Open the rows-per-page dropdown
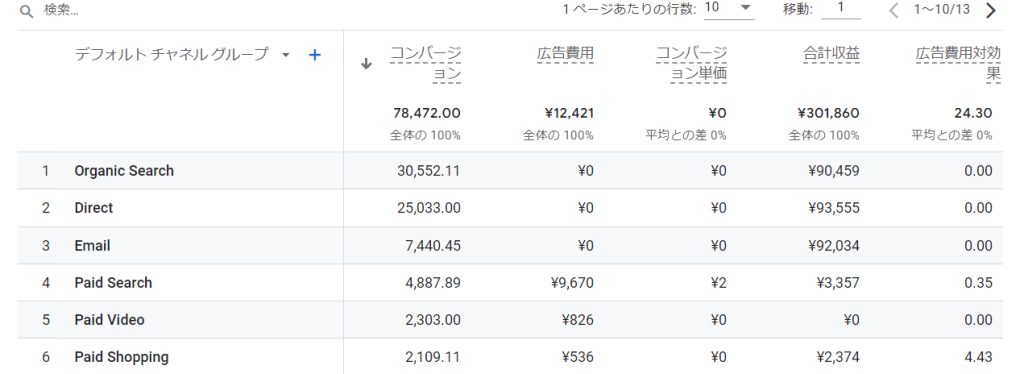The image size is (1024, 374). click(729, 10)
